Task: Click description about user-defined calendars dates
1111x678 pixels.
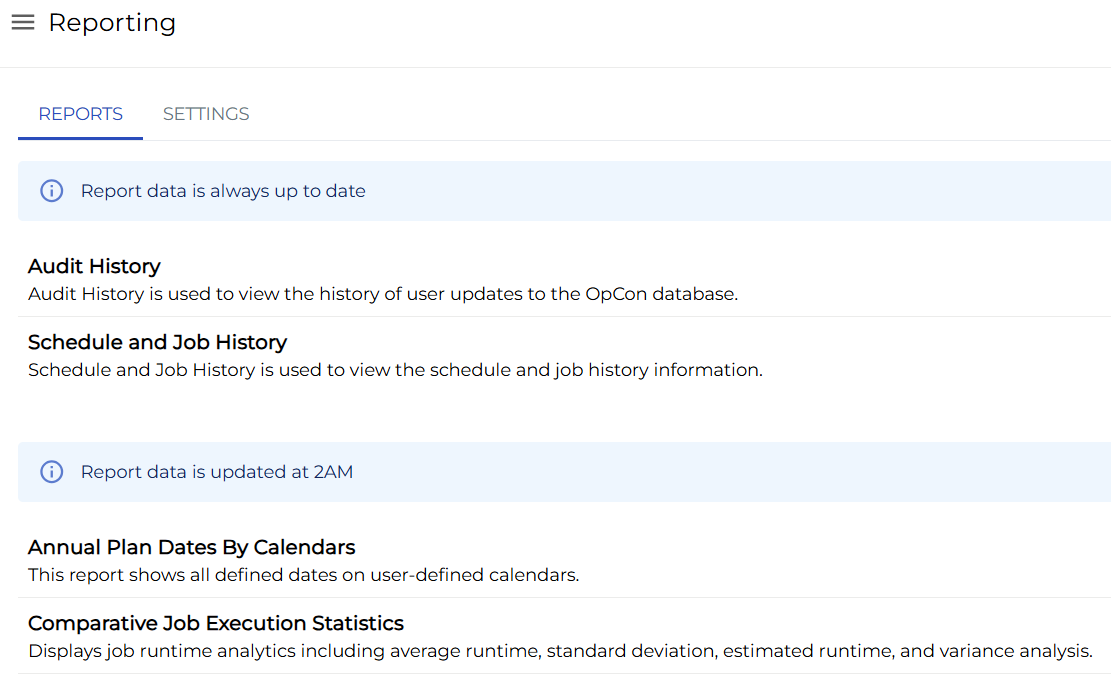Action: coord(303,575)
